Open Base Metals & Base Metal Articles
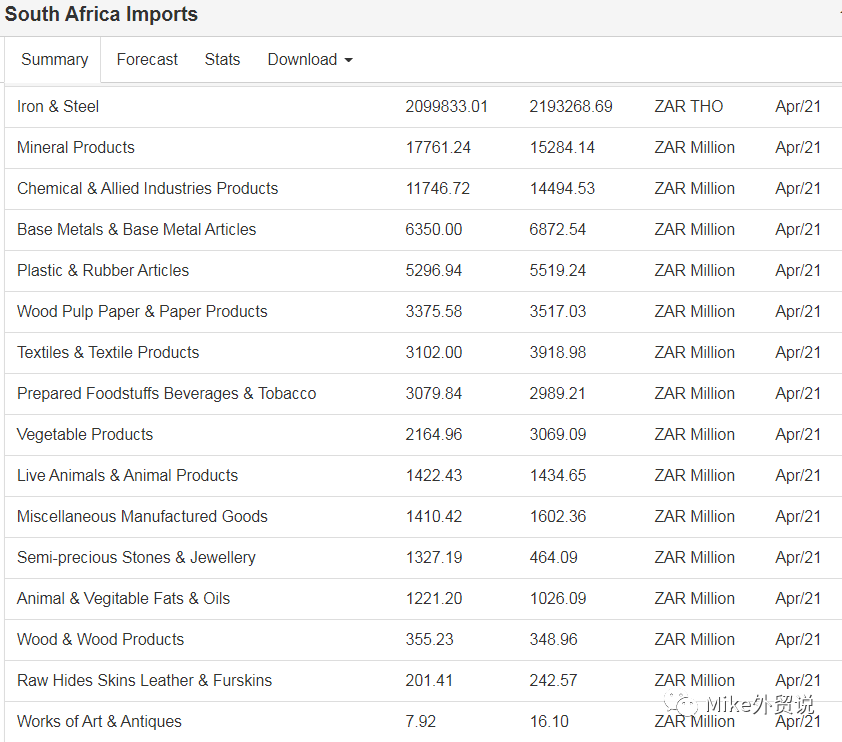The image size is (842, 742). [137, 230]
